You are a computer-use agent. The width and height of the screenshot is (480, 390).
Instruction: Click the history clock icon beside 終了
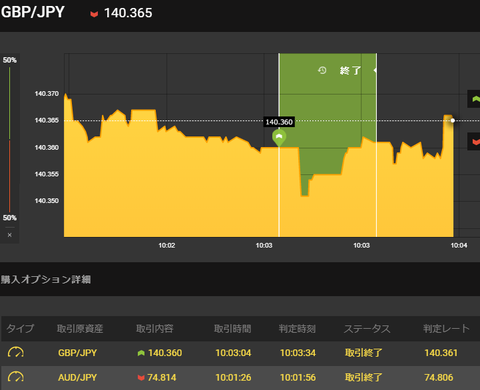[x=322, y=70]
